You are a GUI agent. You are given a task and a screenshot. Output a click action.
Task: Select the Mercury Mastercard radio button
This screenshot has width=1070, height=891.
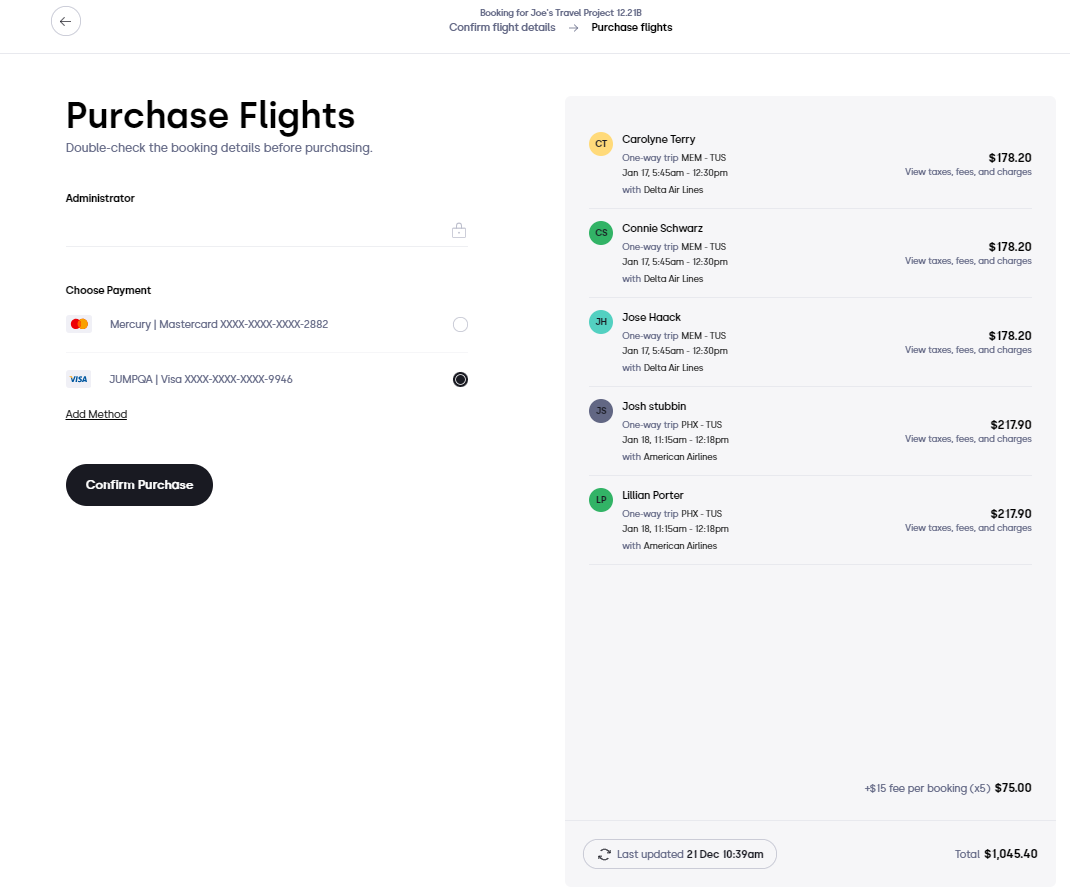pyautogui.click(x=461, y=325)
